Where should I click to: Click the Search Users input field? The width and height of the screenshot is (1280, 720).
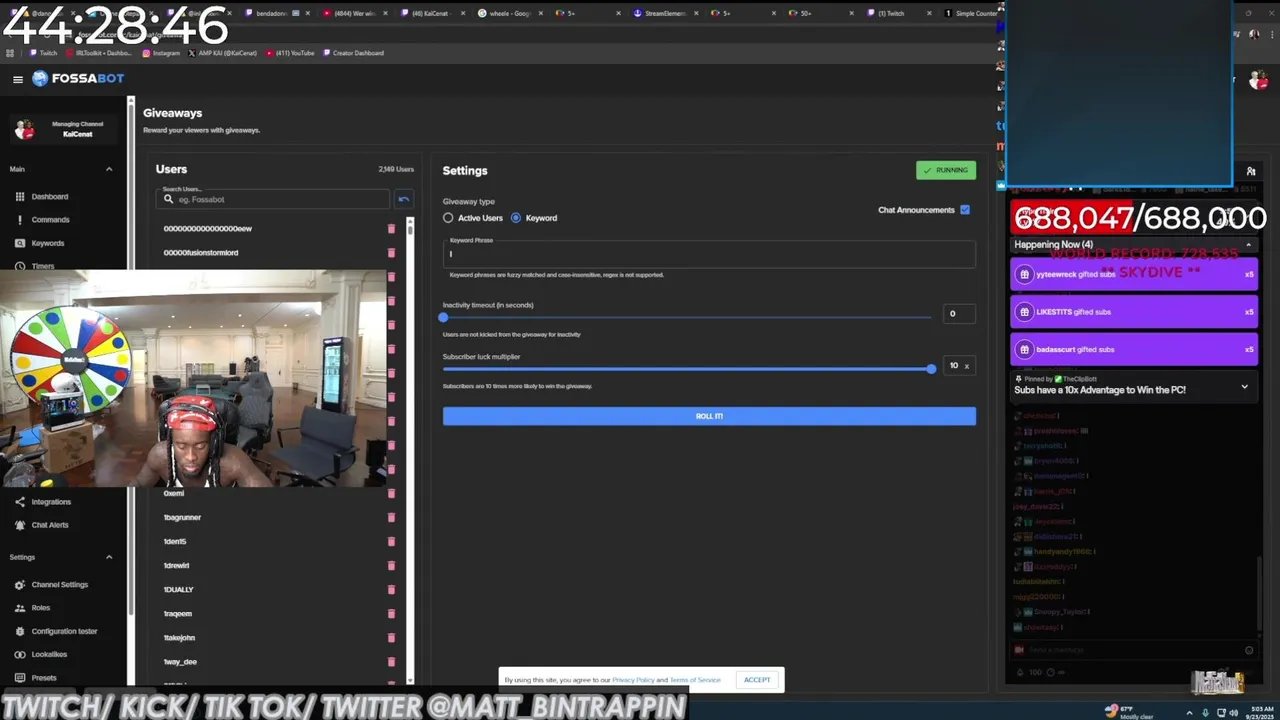coord(272,199)
